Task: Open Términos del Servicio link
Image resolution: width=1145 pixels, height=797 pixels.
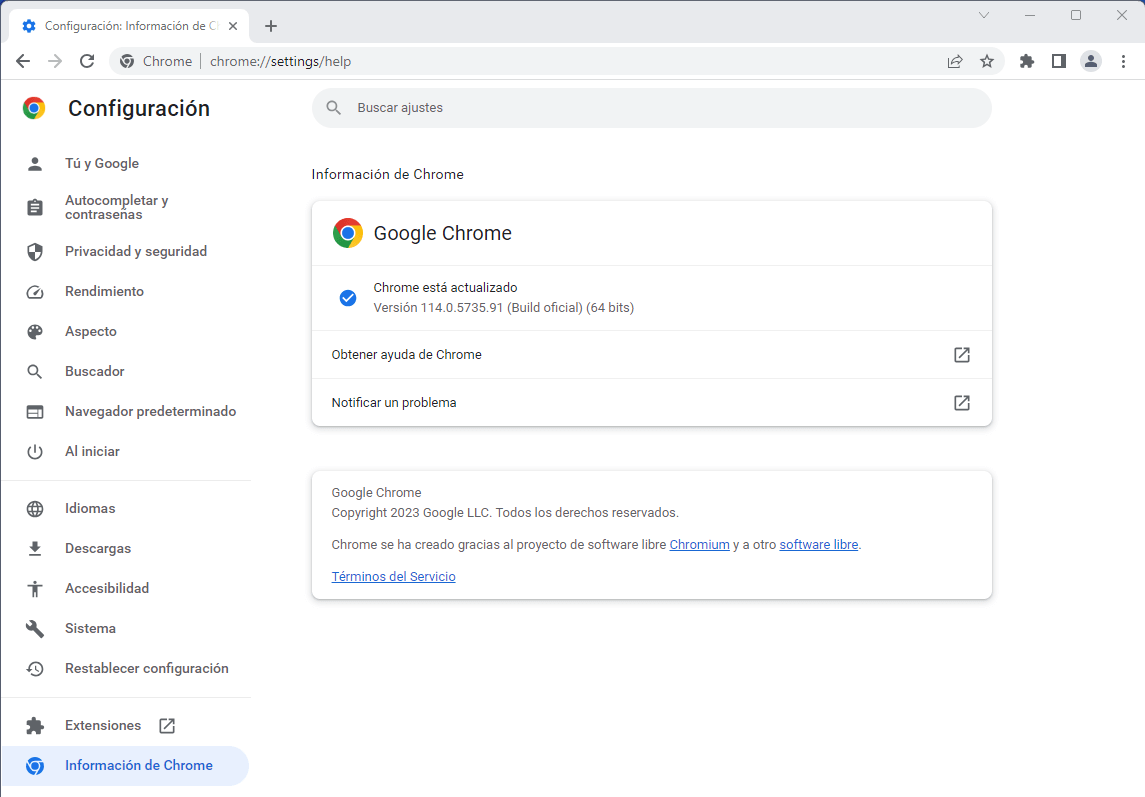Action: (x=393, y=577)
